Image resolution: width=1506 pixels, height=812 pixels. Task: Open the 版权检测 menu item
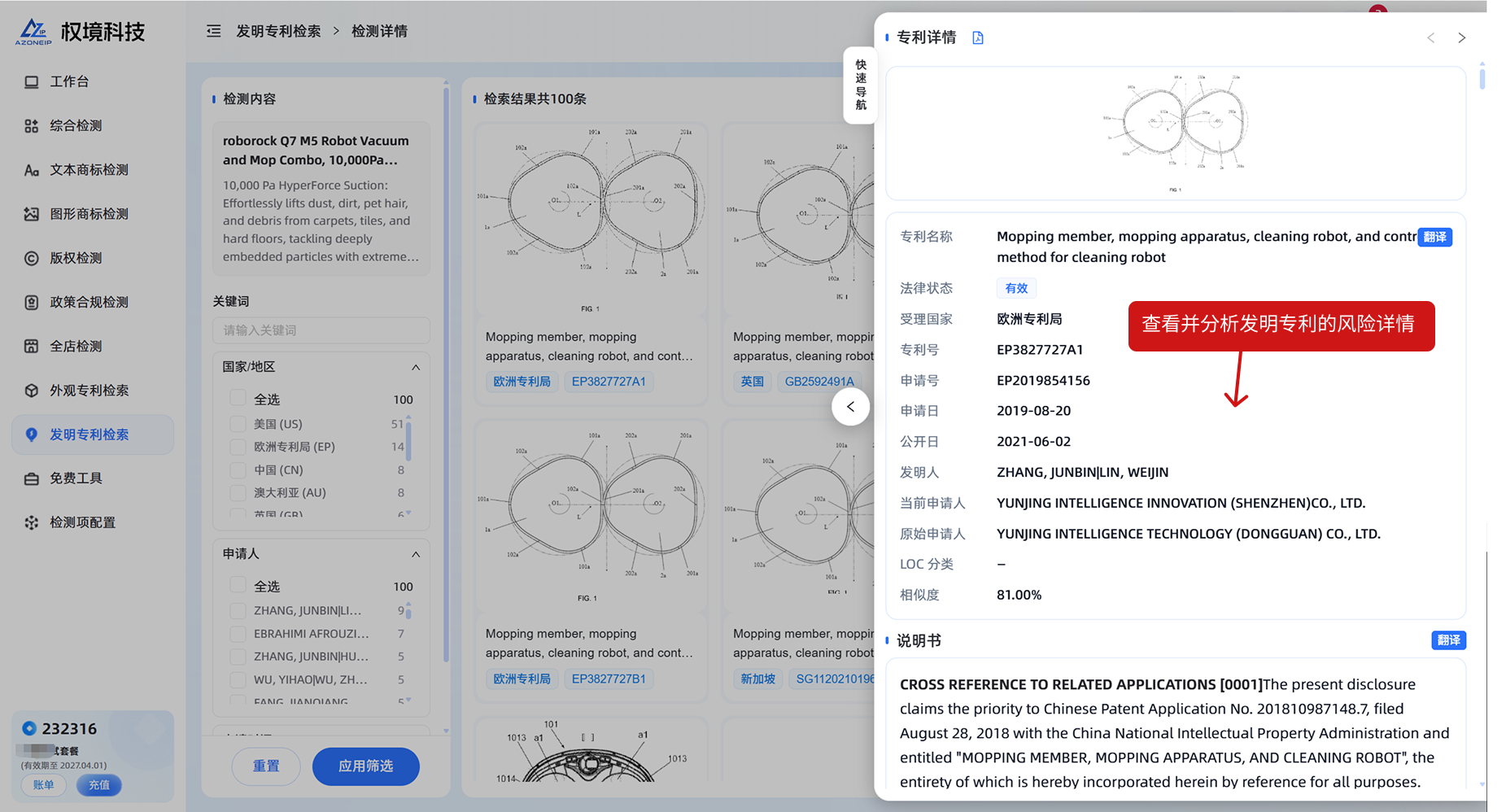tap(93, 258)
